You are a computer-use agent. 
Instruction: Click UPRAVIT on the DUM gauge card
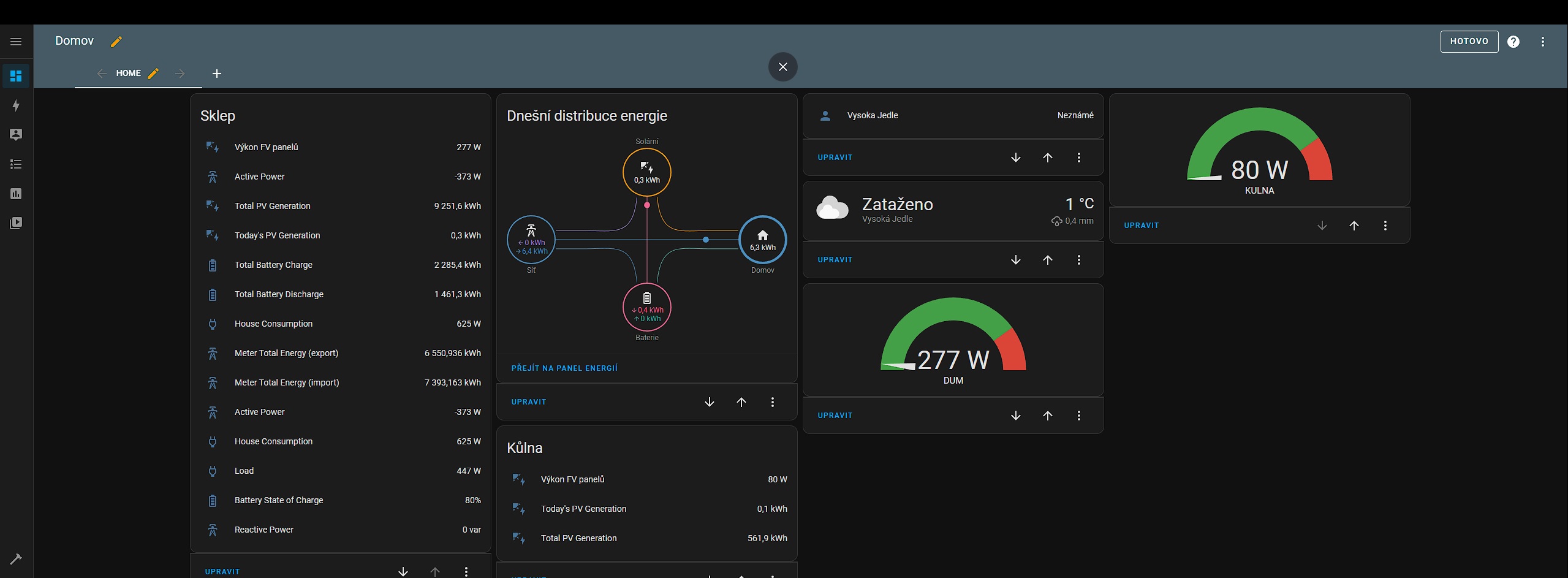click(835, 416)
